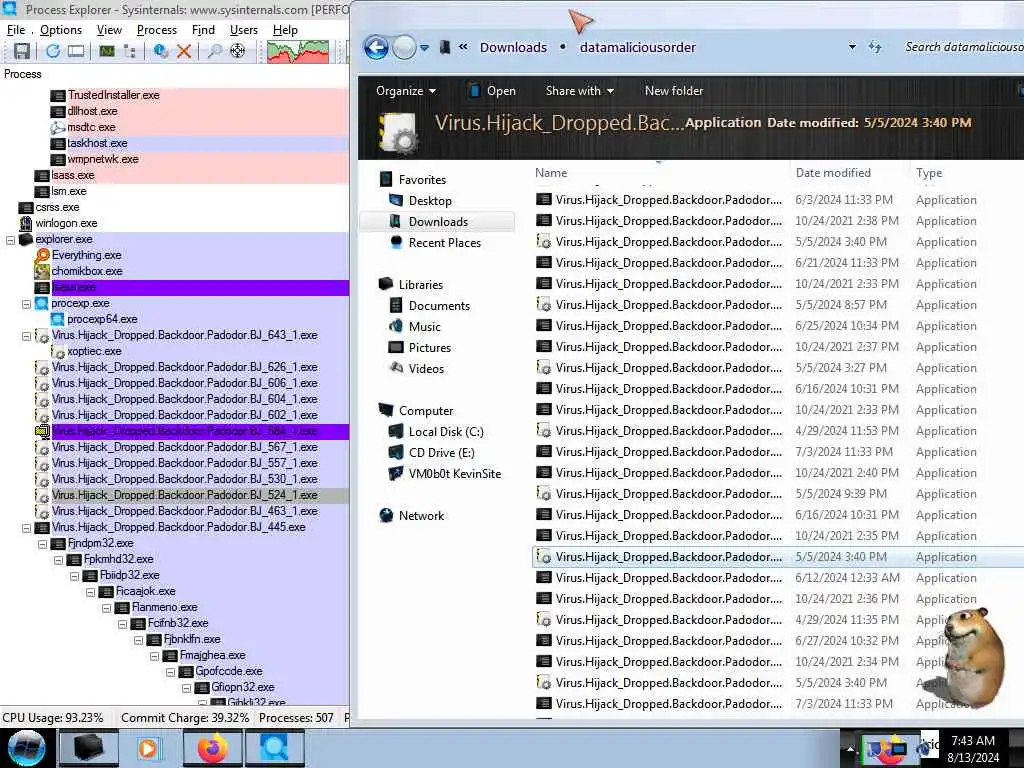Sort by the Date modified column header
The width and height of the screenshot is (1024, 768).
[x=833, y=173]
